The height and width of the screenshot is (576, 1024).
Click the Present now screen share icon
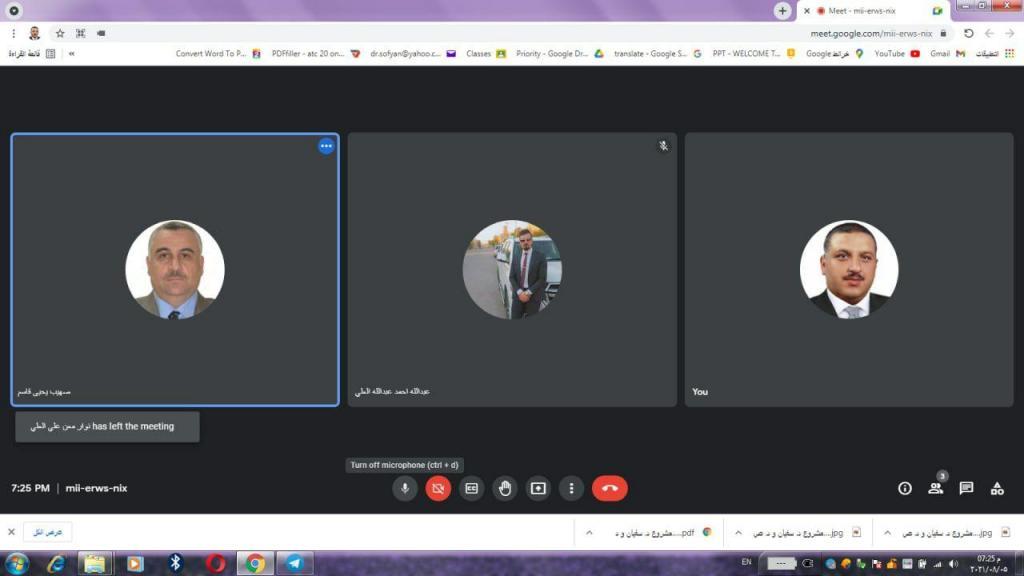tap(538, 488)
